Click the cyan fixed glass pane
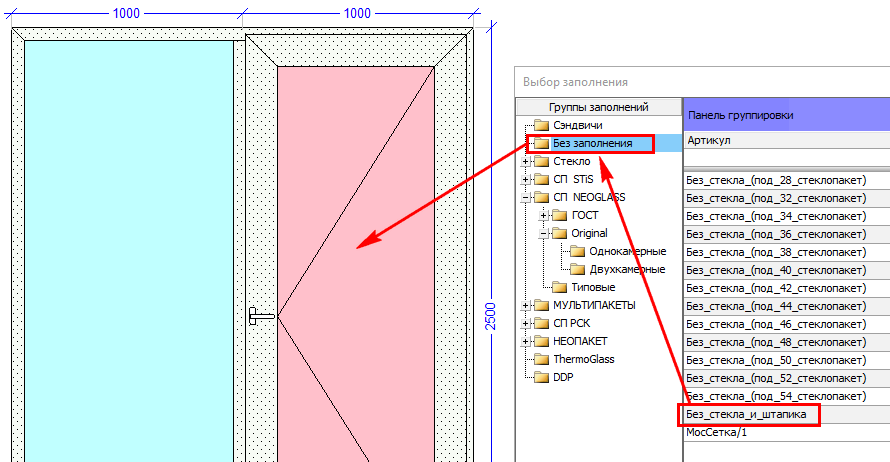The image size is (890, 462). pos(129,251)
